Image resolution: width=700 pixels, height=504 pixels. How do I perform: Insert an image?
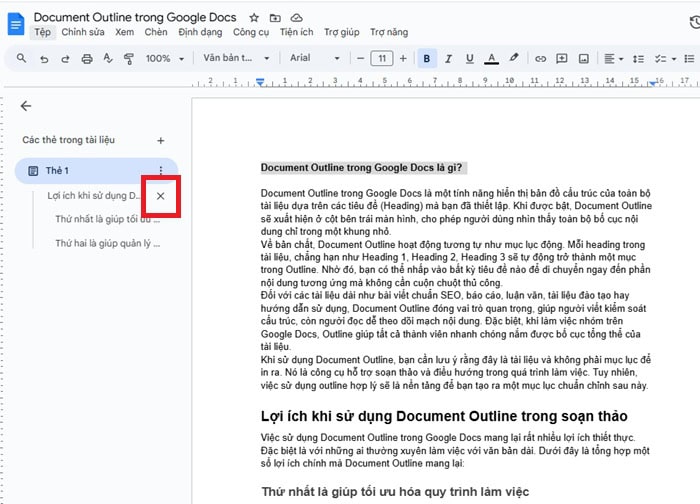583,58
